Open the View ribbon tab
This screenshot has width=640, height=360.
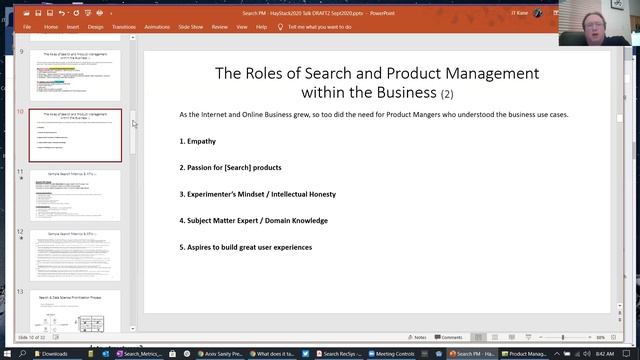click(x=242, y=27)
